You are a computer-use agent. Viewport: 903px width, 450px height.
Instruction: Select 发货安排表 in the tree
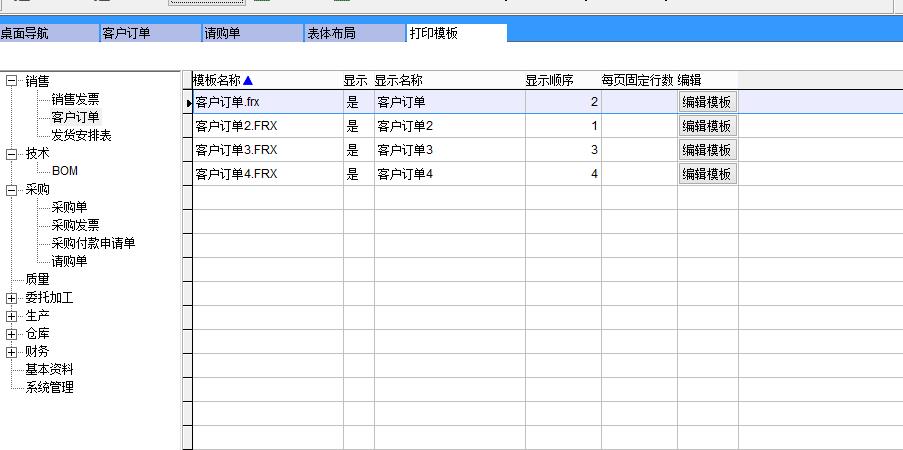click(81, 135)
